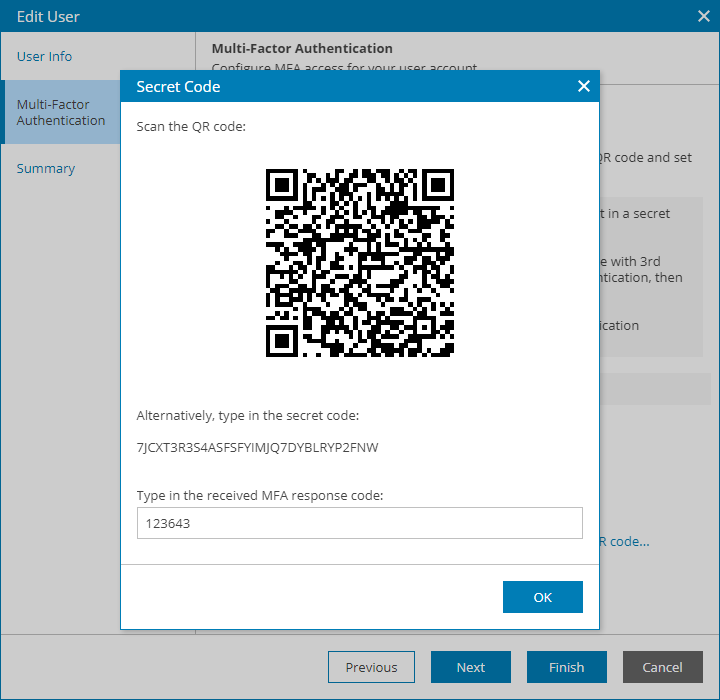Click the partially hidden 'R code...' link

[x=624, y=542]
